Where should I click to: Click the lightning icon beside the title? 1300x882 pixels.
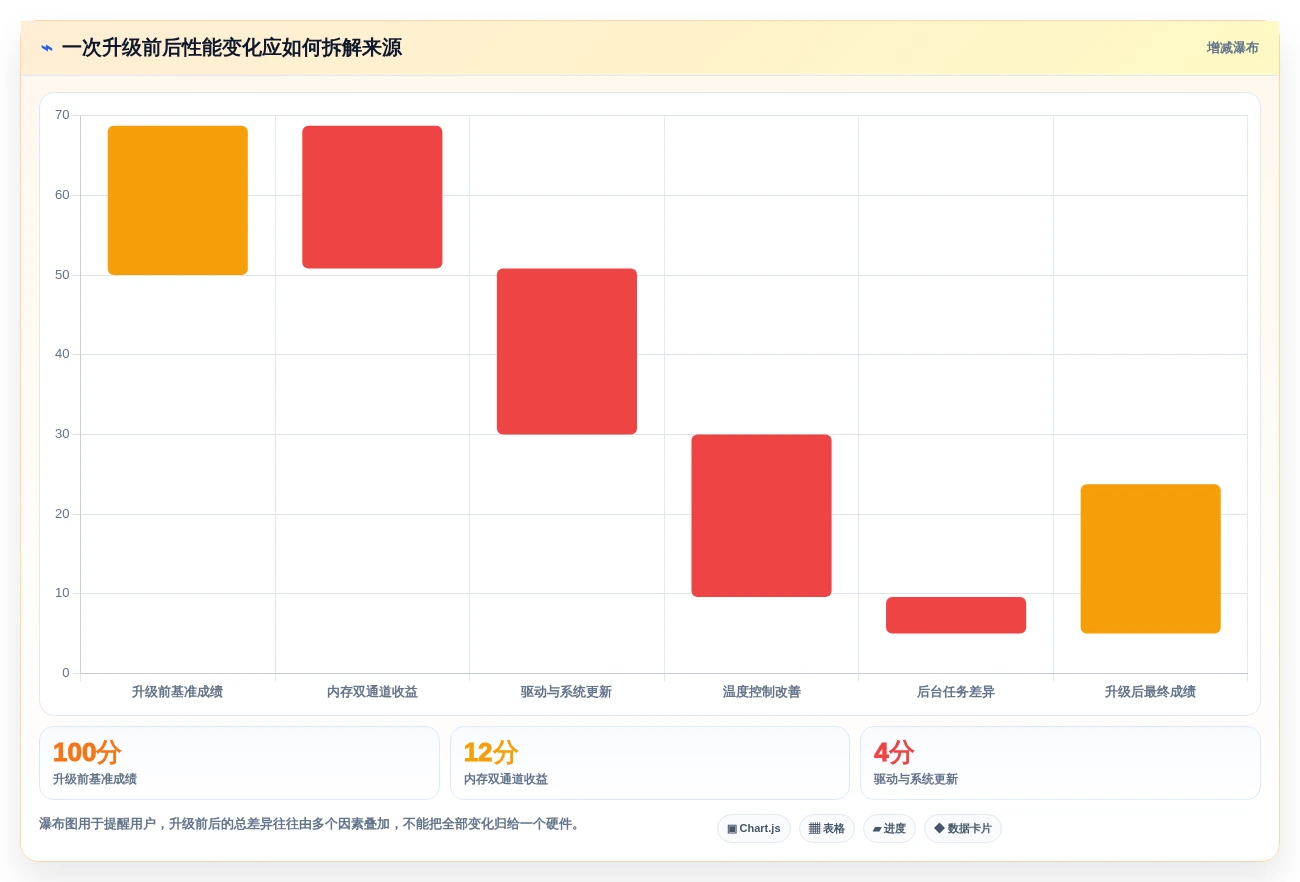(47, 48)
